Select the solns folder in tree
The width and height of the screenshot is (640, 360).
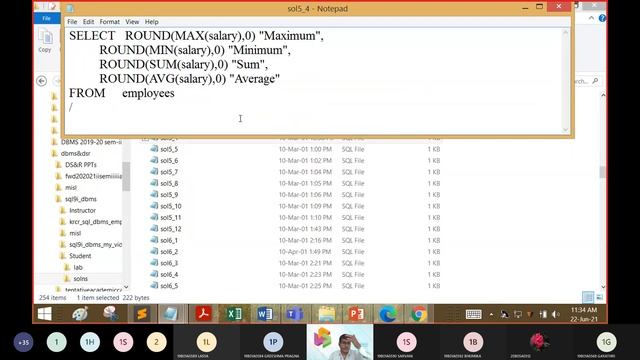pos(80,279)
